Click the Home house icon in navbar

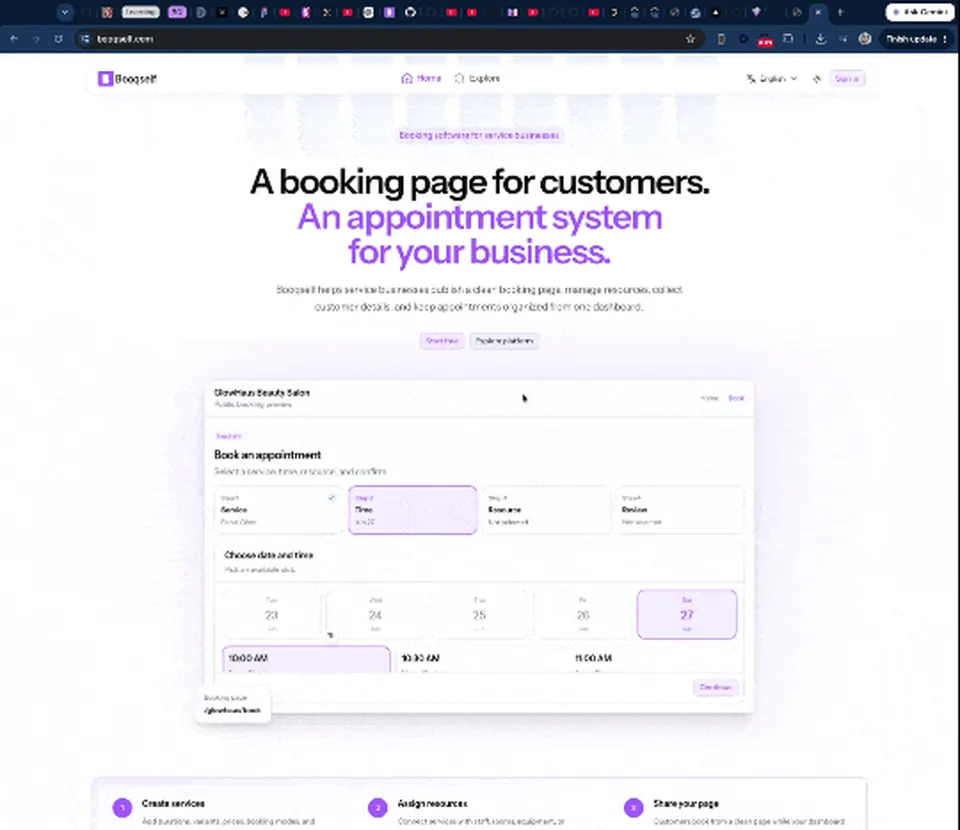(x=407, y=78)
